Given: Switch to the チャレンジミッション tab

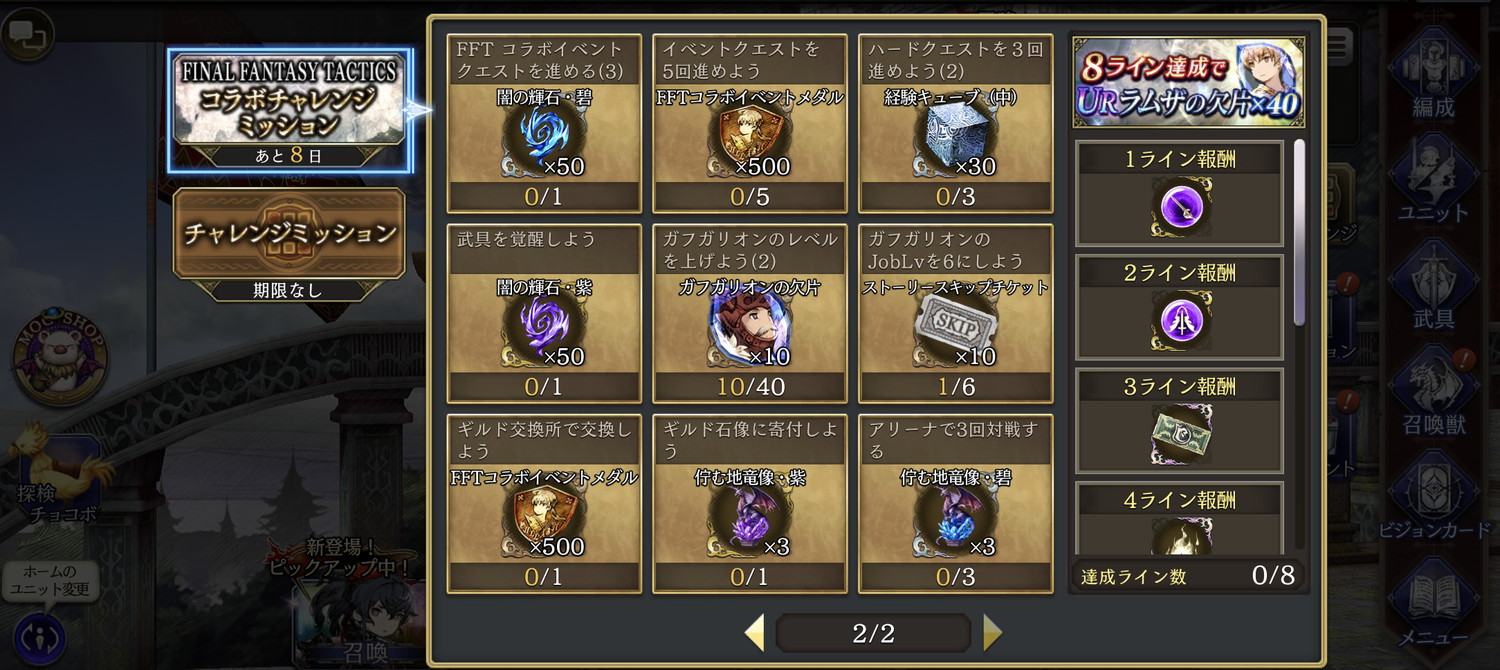Looking at the screenshot, I should (x=290, y=243).
